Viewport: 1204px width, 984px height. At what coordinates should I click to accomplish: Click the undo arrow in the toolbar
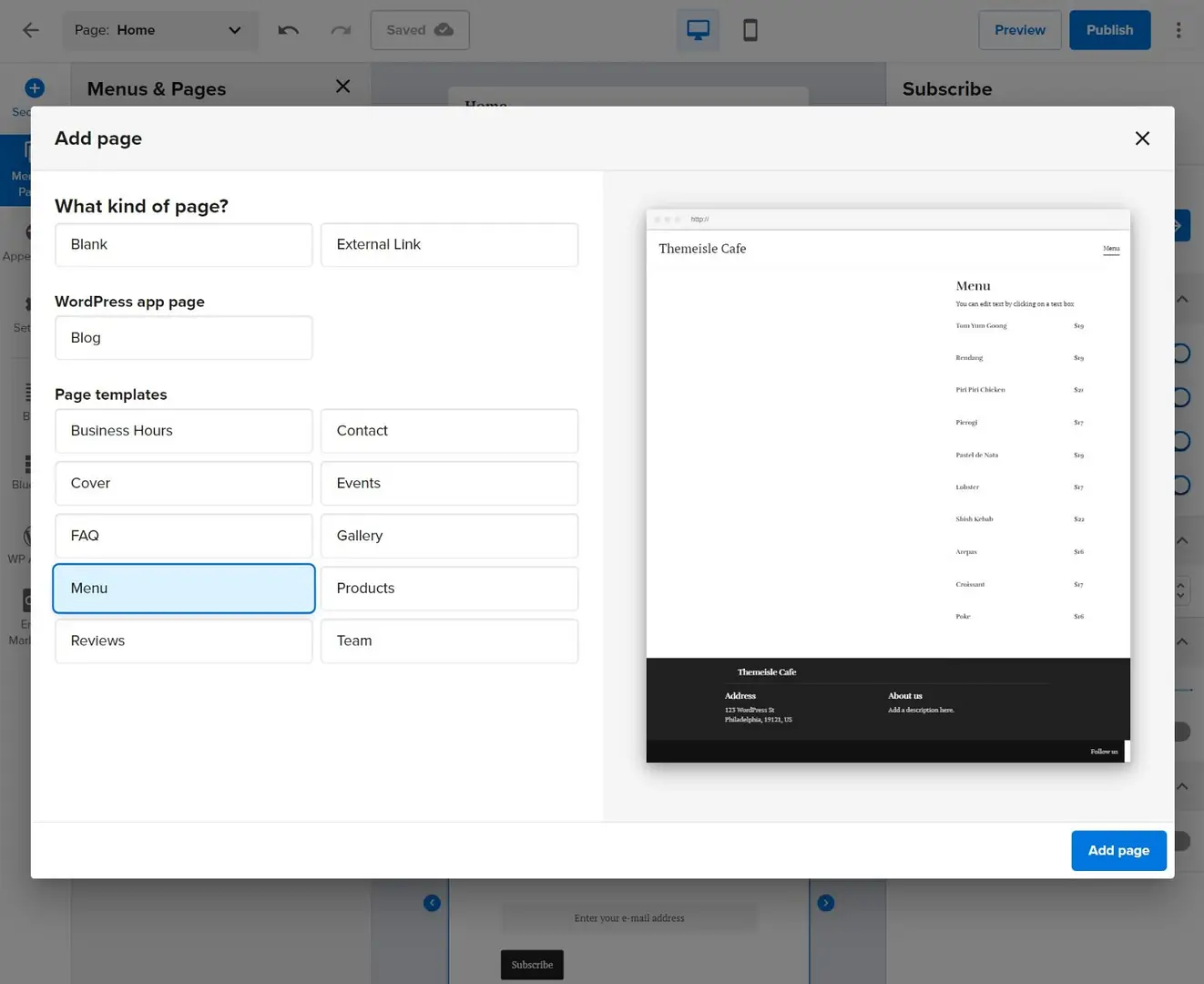pyautogui.click(x=289, y=30)
